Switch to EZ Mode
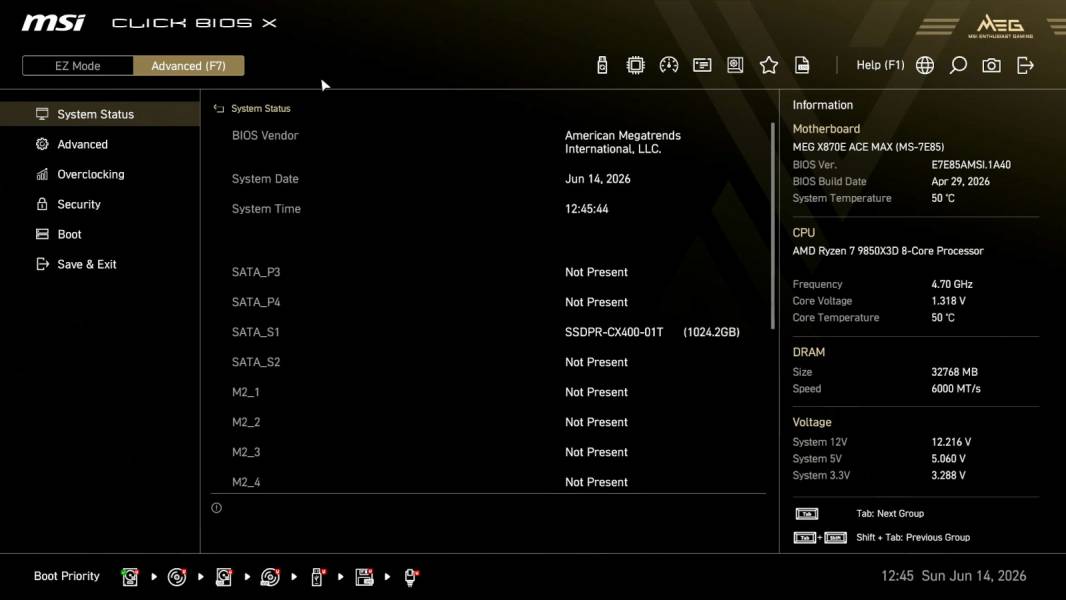1066x600 pixels. click(x=78, y=65)
